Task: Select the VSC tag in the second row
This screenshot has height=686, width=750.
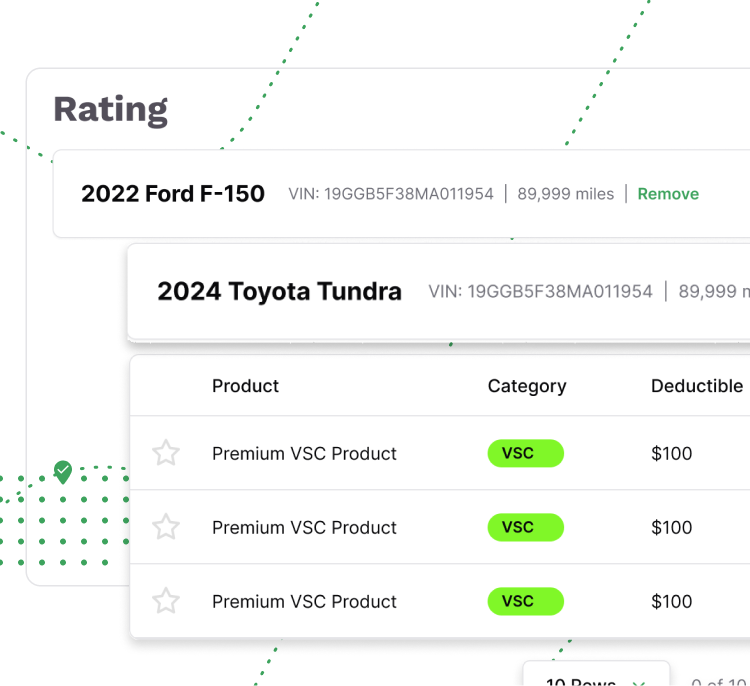Action: pos(525,527)
